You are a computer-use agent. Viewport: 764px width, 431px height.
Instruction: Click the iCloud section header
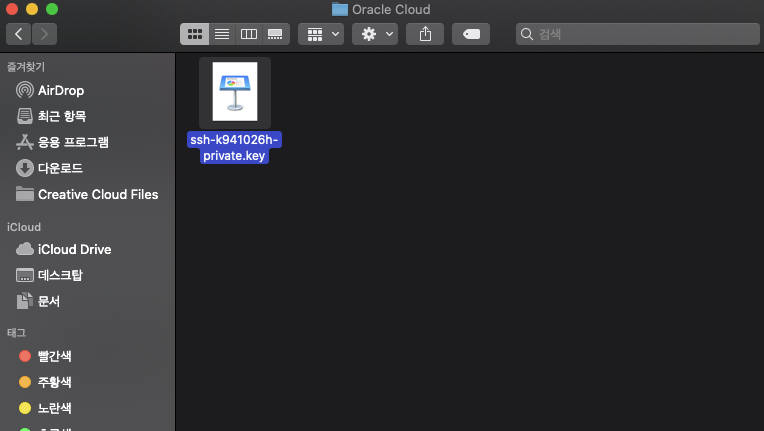[x=24, y=227]
